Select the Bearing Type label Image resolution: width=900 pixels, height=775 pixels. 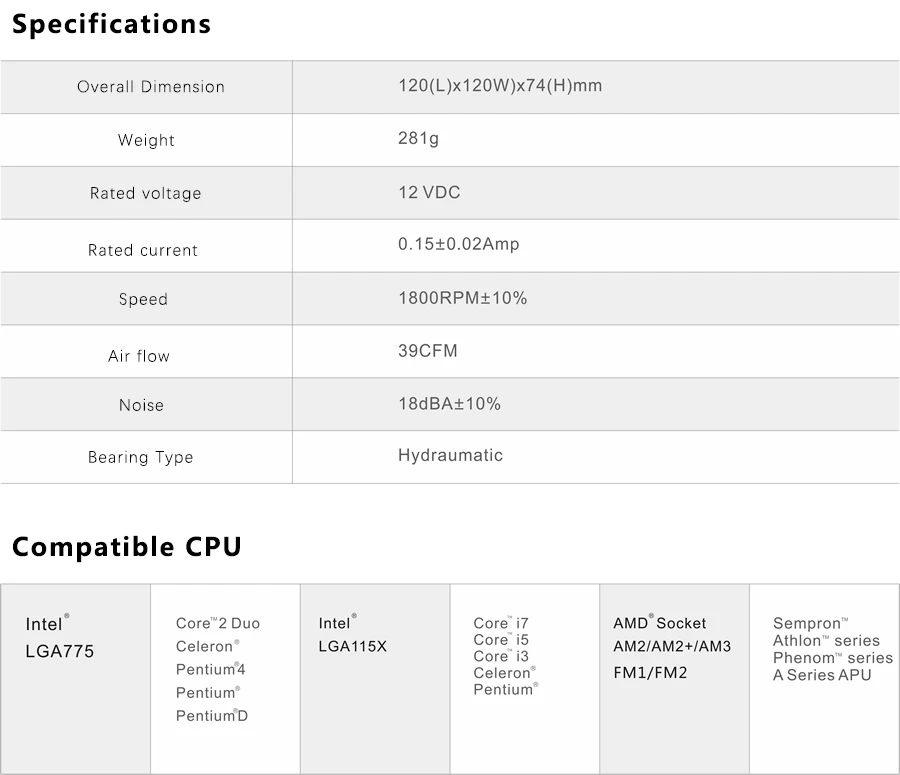pos(141,457)
